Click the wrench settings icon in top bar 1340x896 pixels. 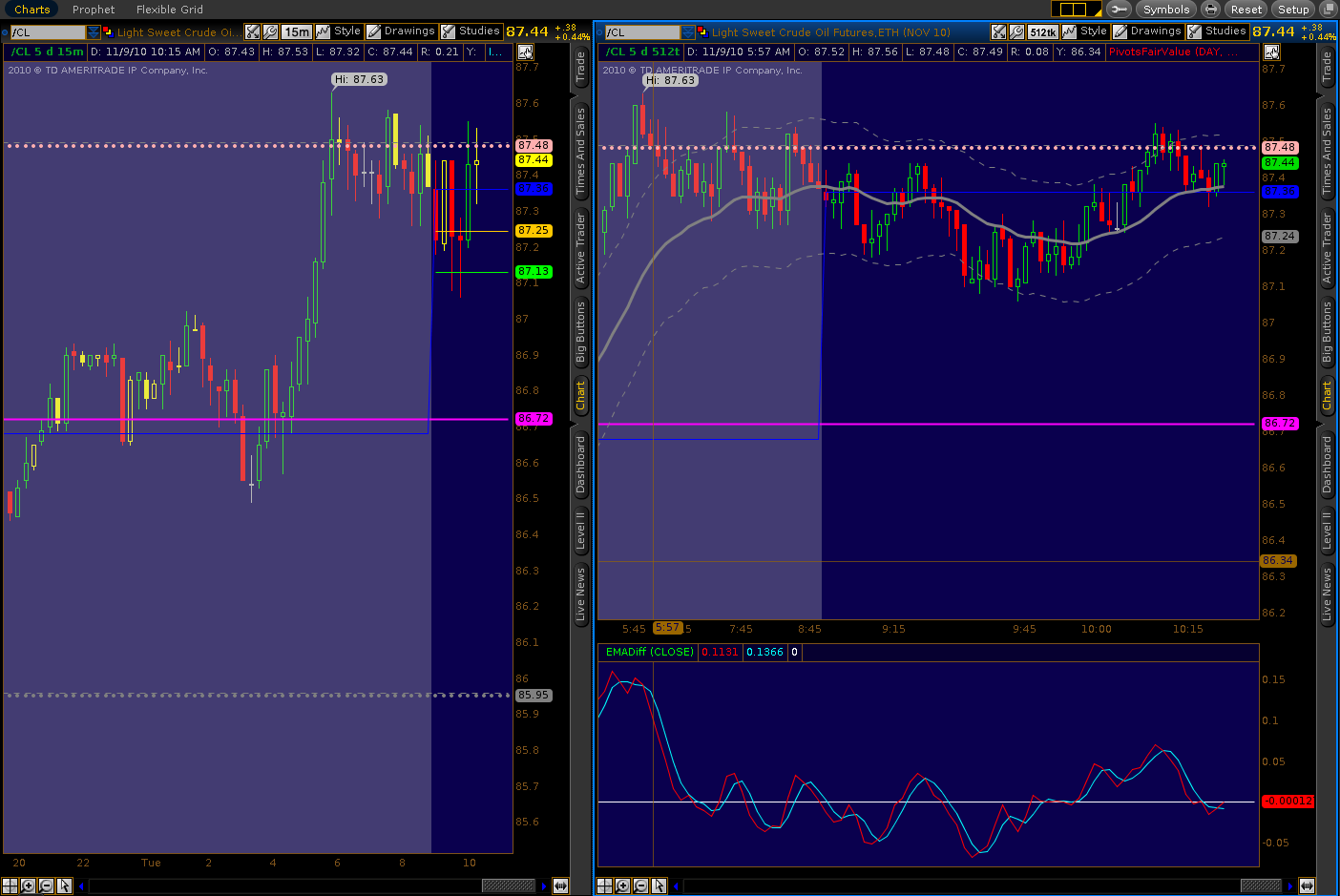[x=1120, y=10]
